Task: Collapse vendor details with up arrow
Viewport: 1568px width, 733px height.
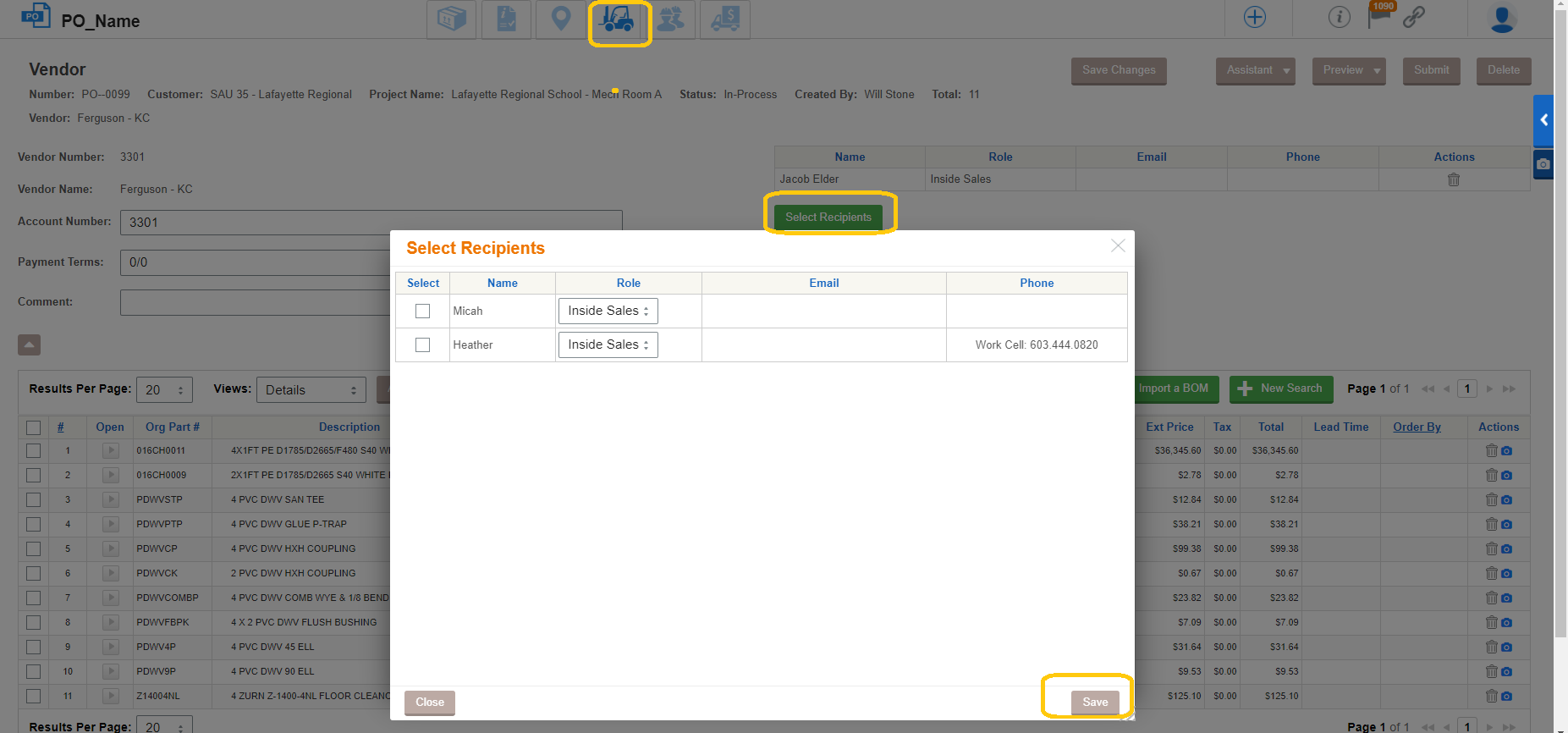Action: click(x=29, y=344)
